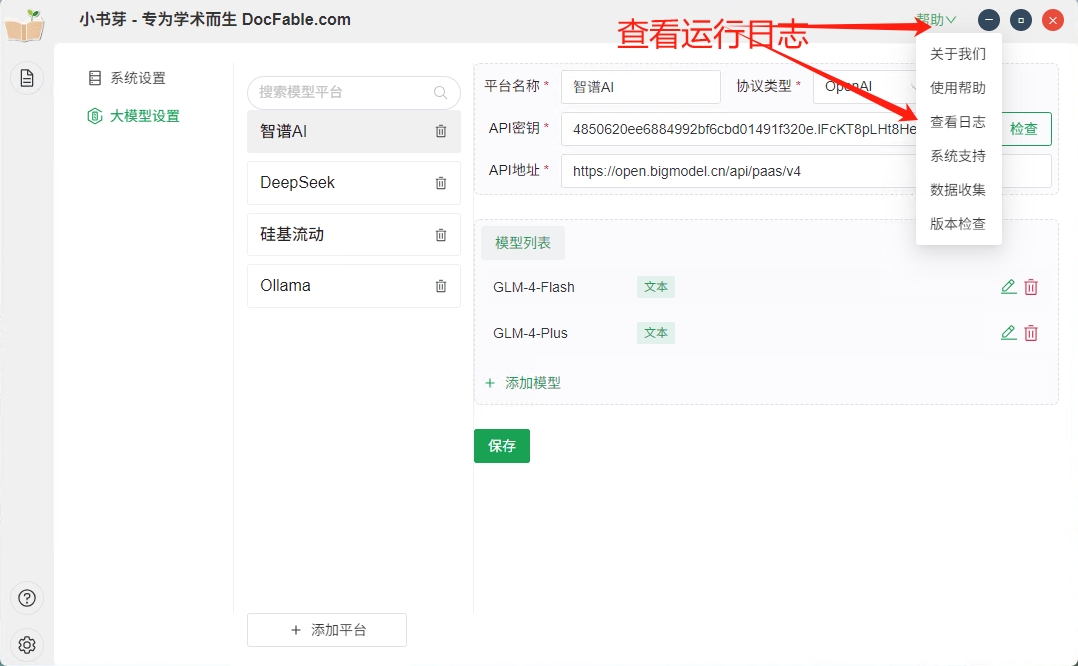Viewport: 1078px width, 666px height.
Task: Click the search magnifier in platform search
Action: click(441, 92)
